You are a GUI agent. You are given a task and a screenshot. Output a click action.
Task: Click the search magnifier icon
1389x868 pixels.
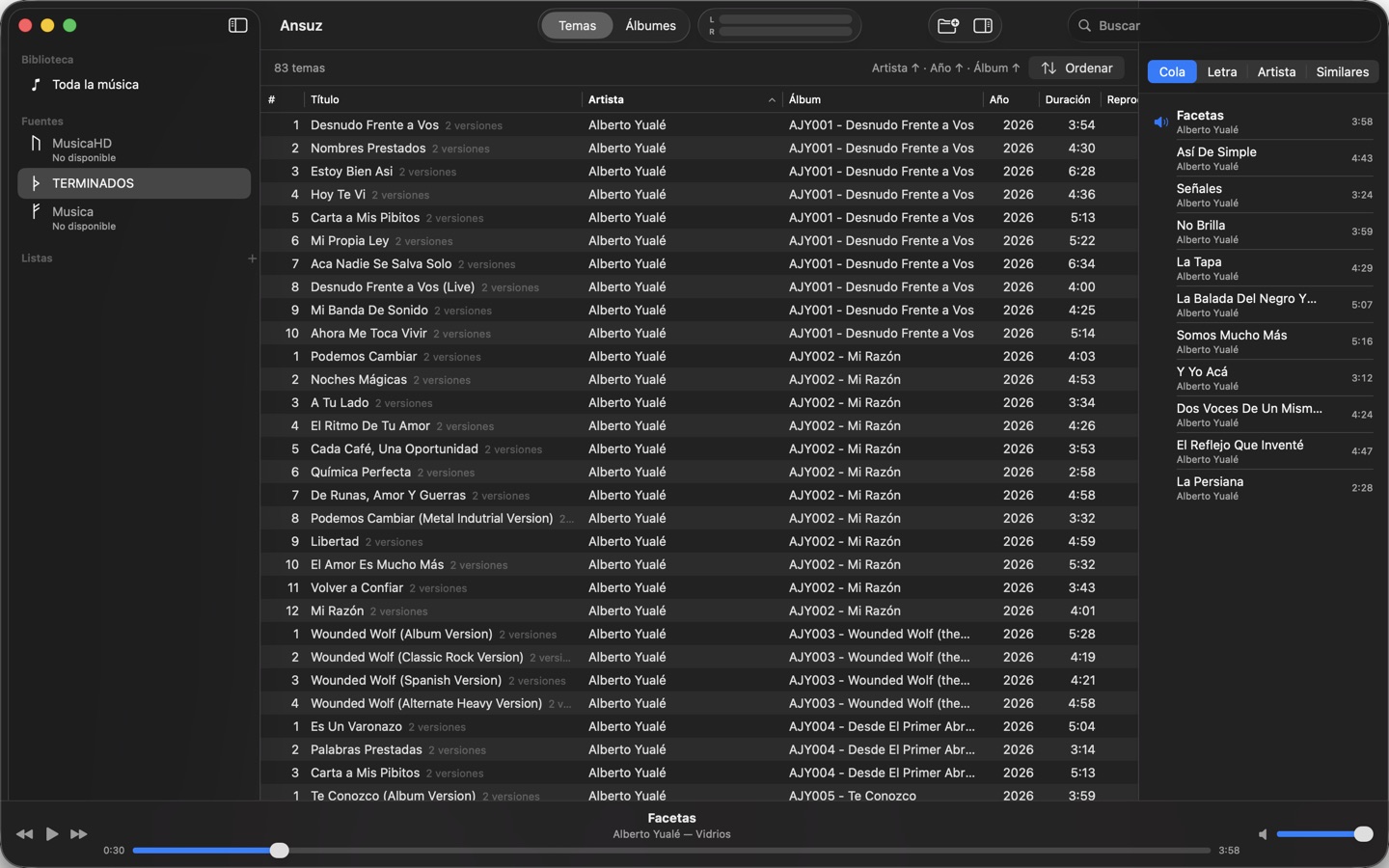1084,26
